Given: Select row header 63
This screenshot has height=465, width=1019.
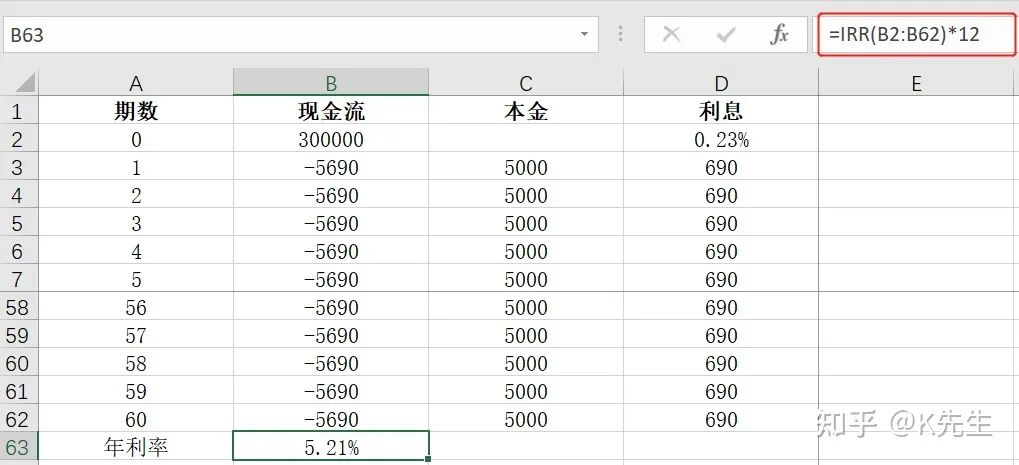Looking at the screenshot, I should (19, 447).
